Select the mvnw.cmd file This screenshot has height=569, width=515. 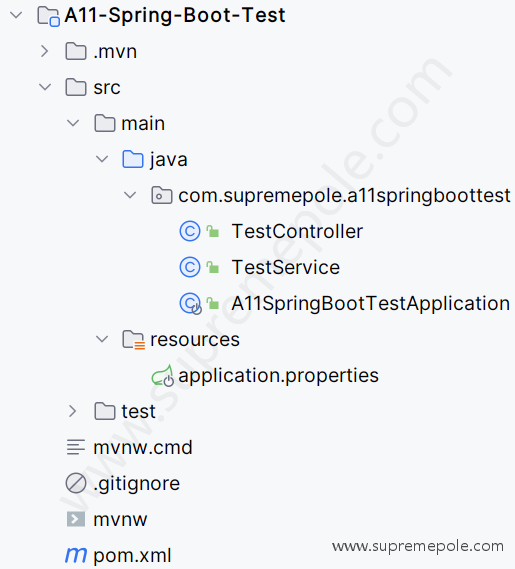click(x=143, y=447)
